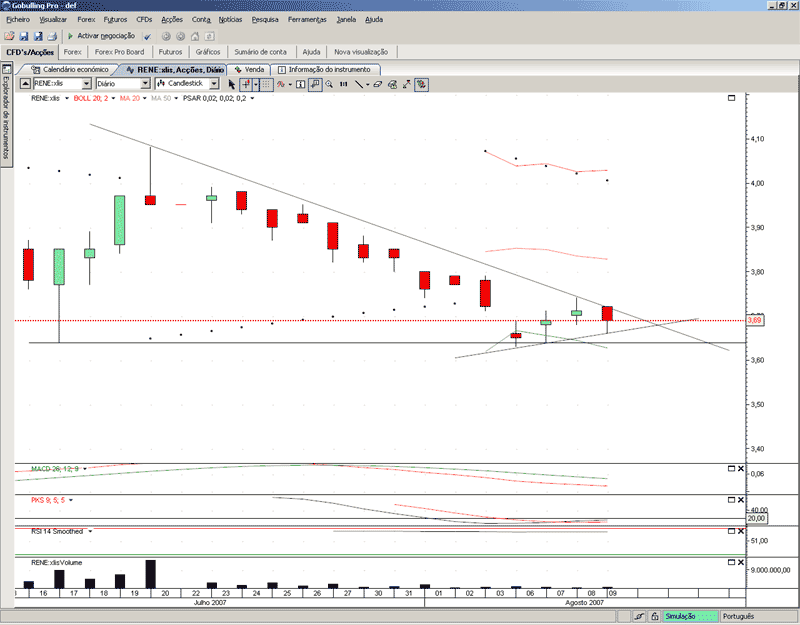Image resolution: width=800 pixels, height=625 pixels.
Task: Switch to the Venda tab
Action: point(249,69)
